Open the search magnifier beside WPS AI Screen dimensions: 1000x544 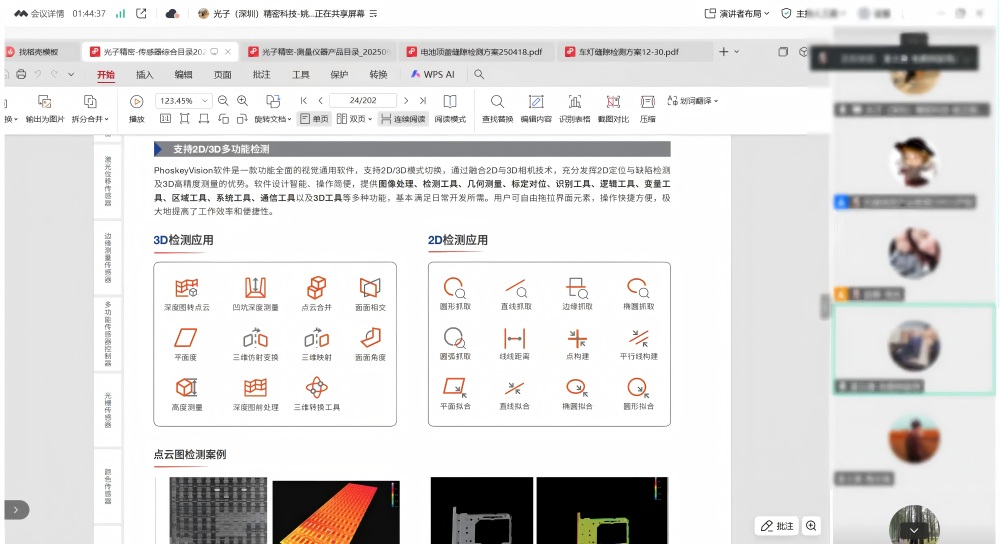(x=479, y=75)
